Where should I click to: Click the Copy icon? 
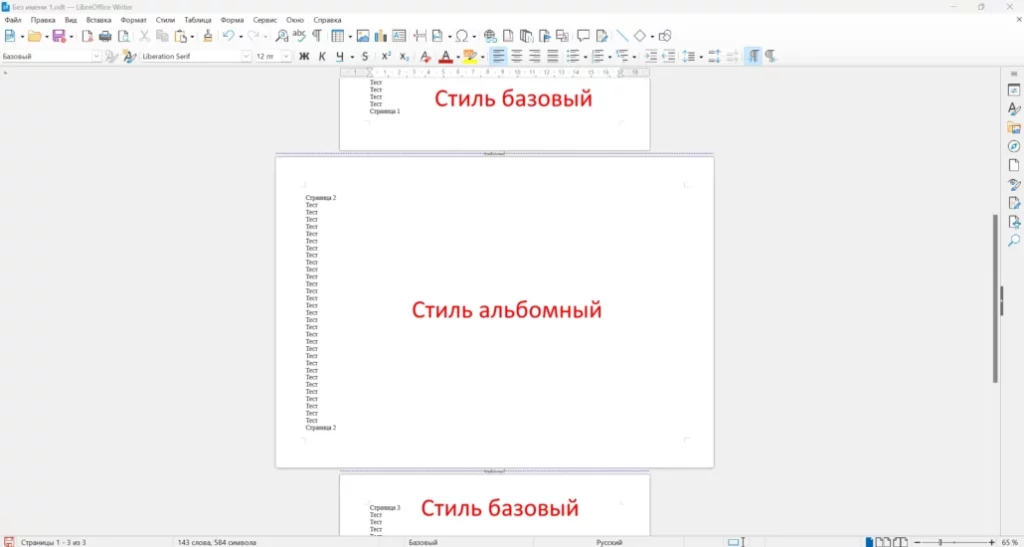(162, 36)
